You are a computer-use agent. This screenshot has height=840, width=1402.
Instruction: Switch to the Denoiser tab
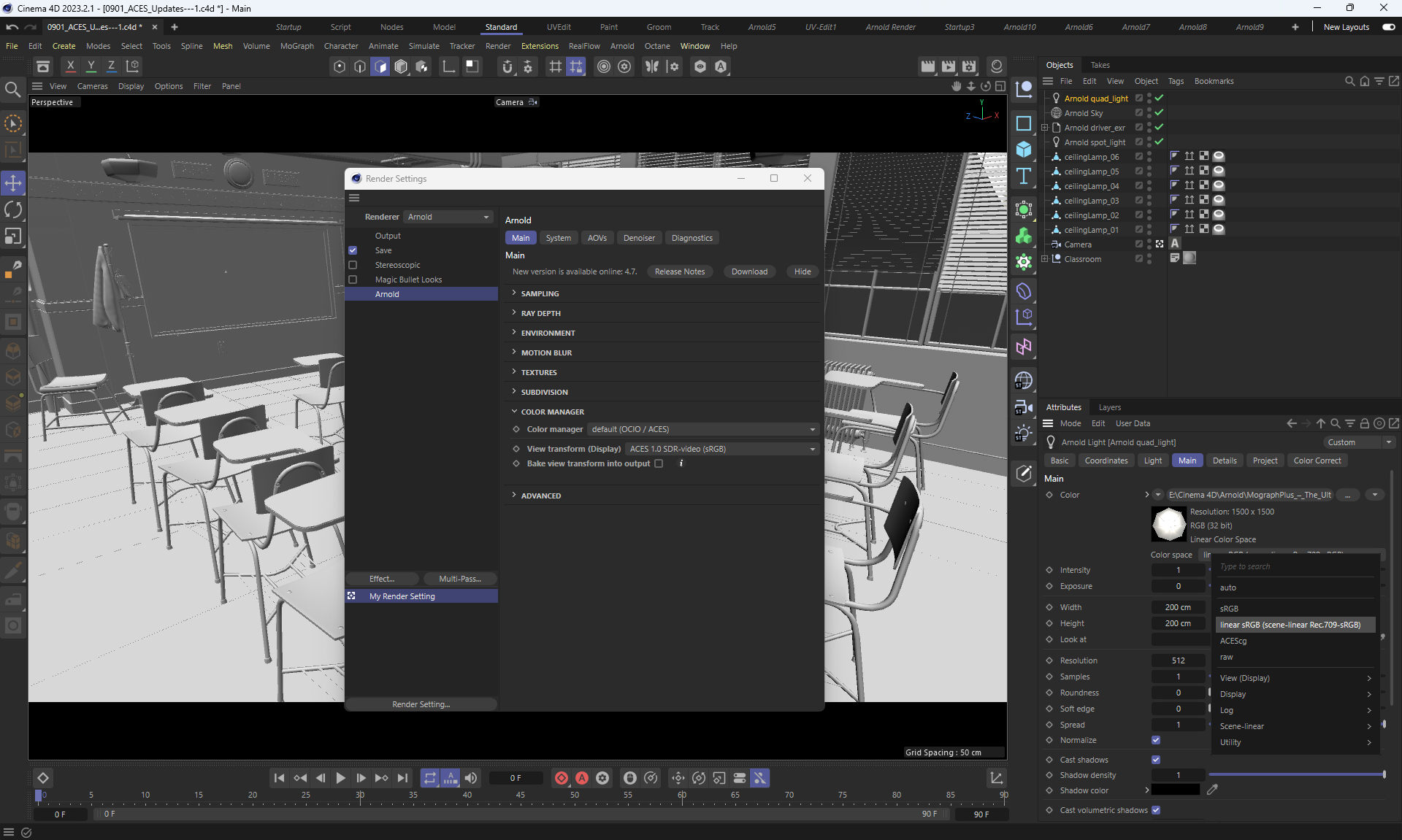[639, 238]
